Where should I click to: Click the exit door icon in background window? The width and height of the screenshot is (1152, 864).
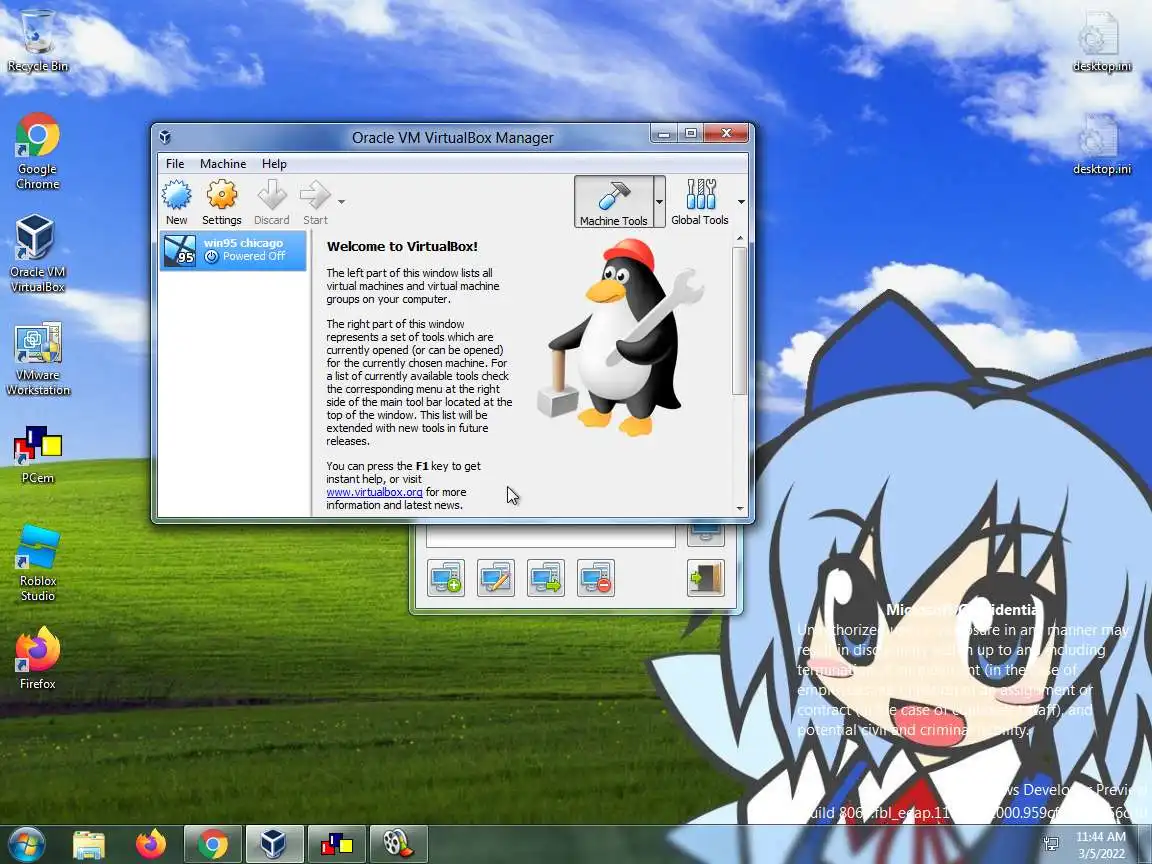(706, 577)
